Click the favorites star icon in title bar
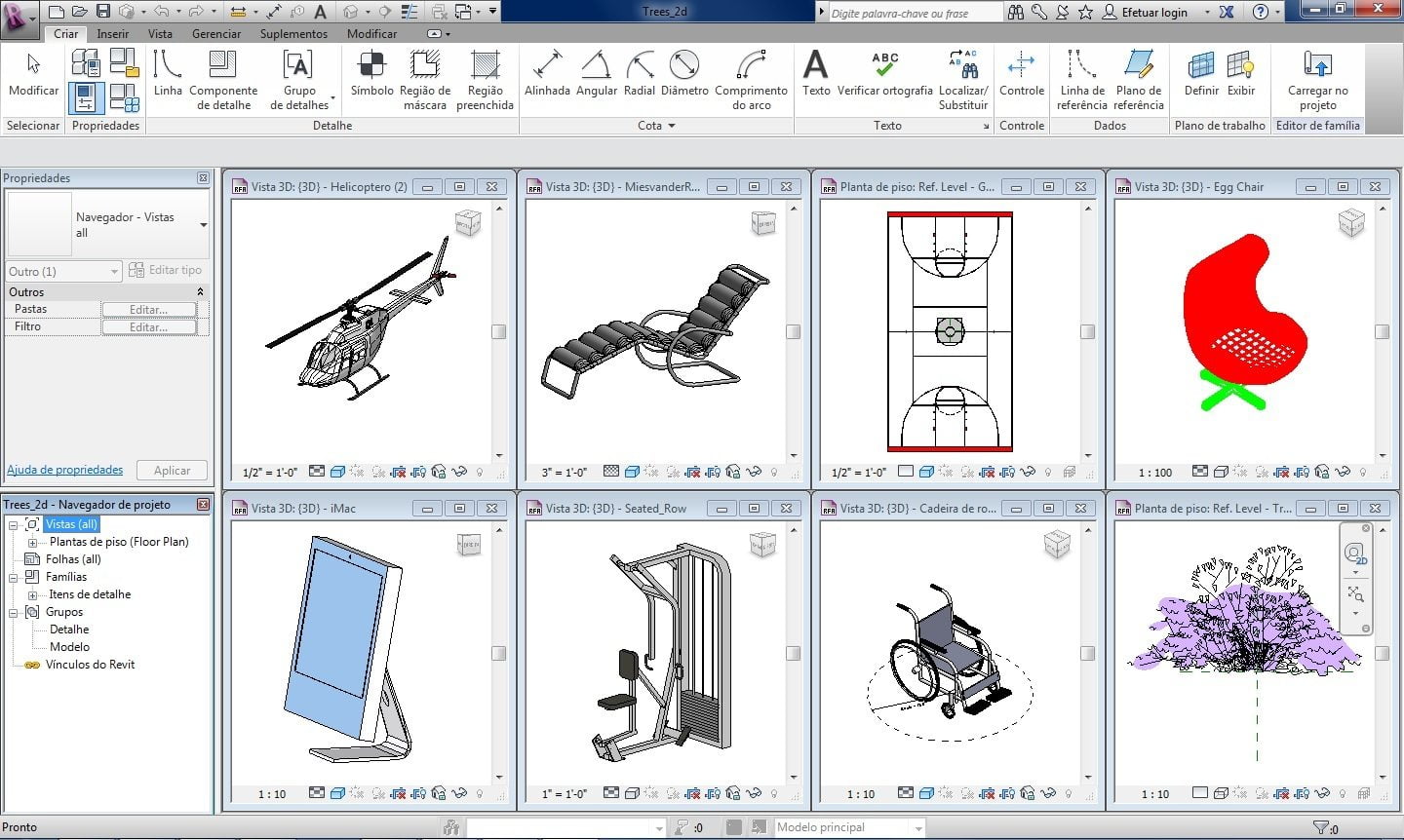 [1085, 12]
